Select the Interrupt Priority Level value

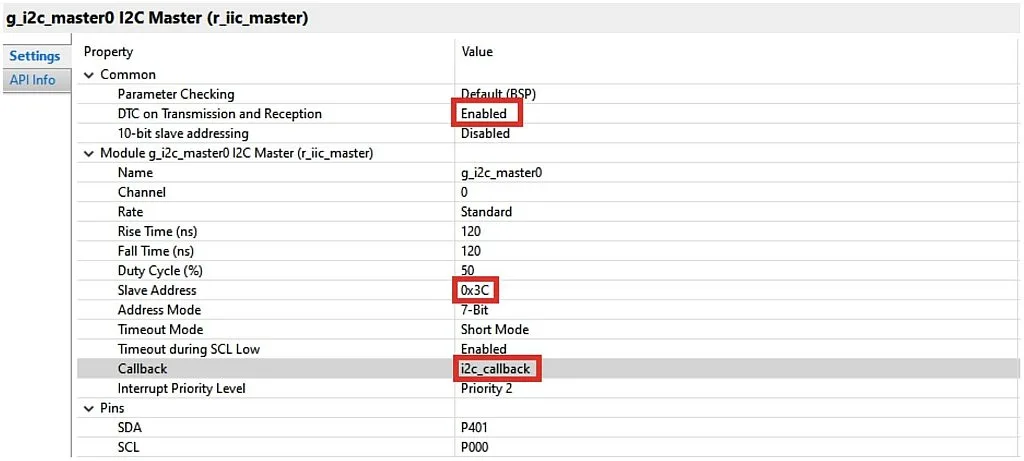tap(487, 388)
